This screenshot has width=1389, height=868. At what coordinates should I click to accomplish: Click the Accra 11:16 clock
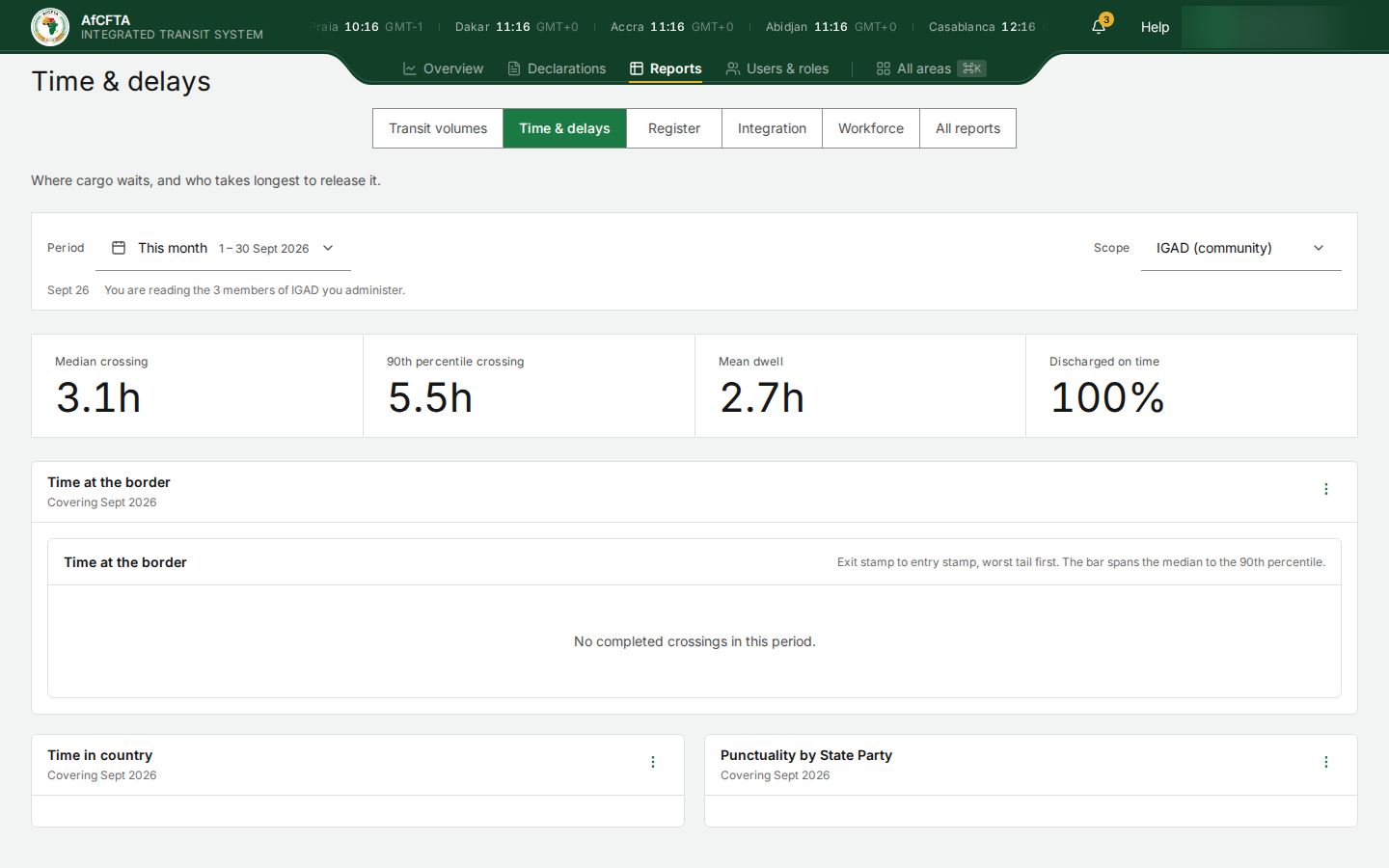click(671, 27)
